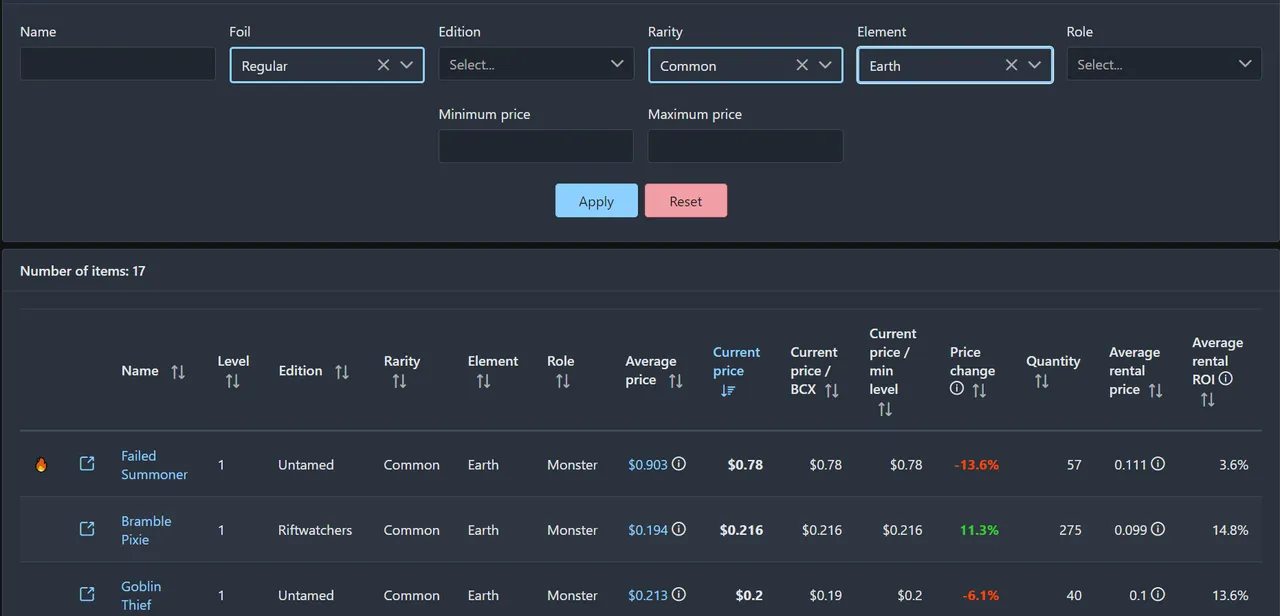
Task: Sort table by Role column arrows
Action: [562, 381]
